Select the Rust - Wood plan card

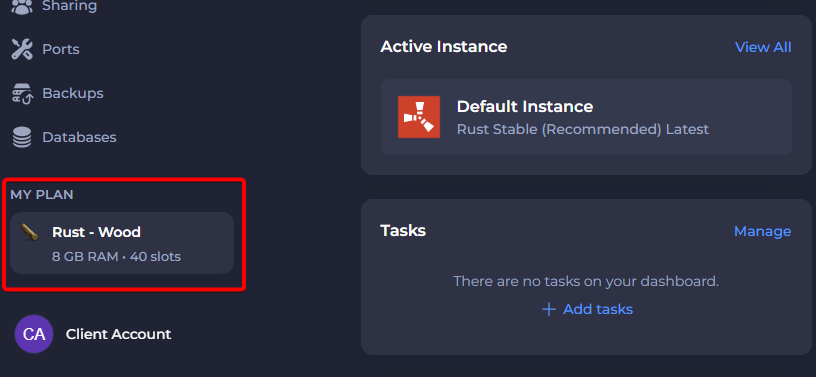pos(122,243)
